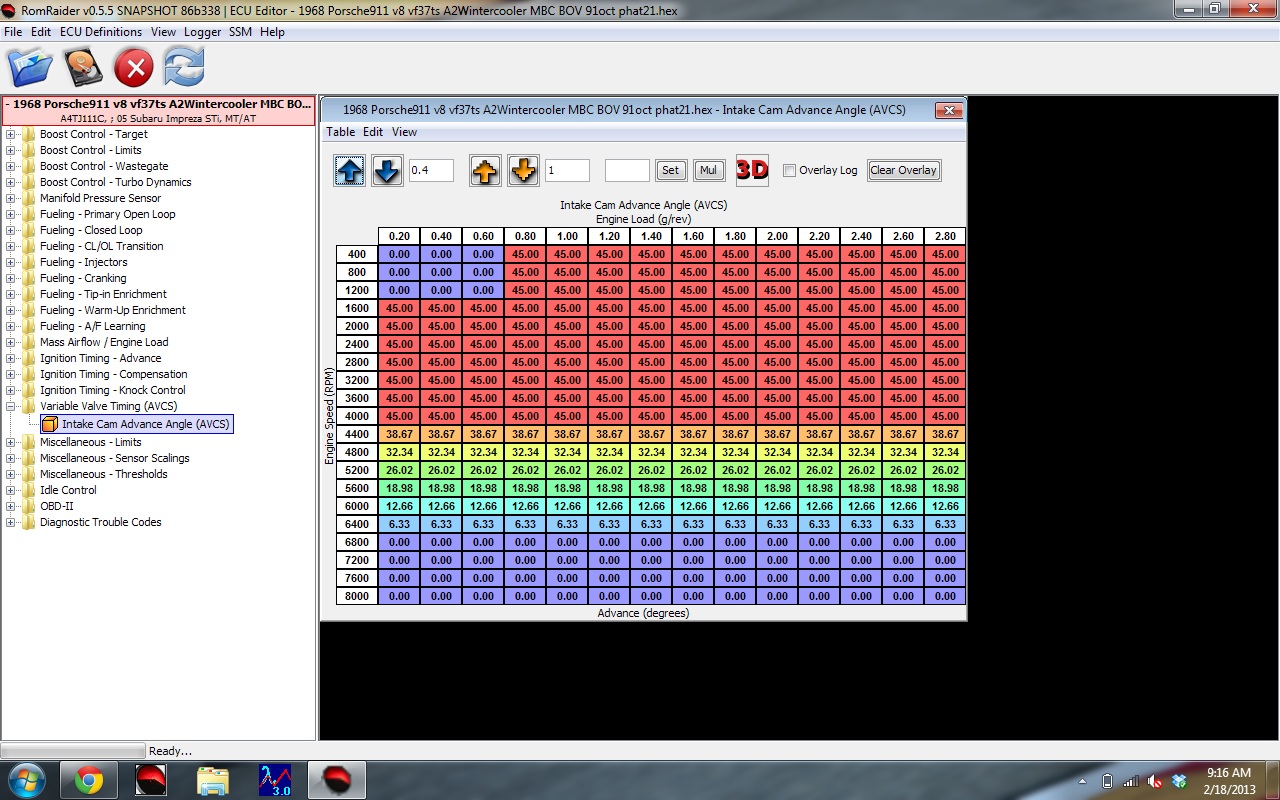Click orange up arrow coarse increment
Screen dimensions: 1280x800
(485, 170)
